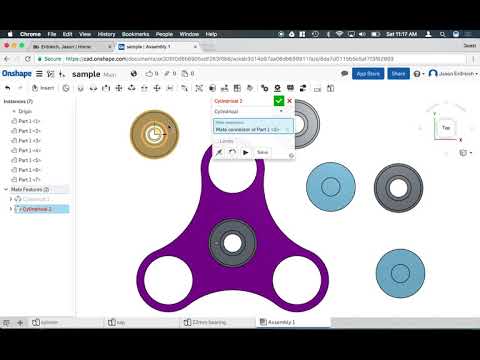480x360 pixels.
Task: Add a new tab with plus icon
Action: click(x=20, y=322)
